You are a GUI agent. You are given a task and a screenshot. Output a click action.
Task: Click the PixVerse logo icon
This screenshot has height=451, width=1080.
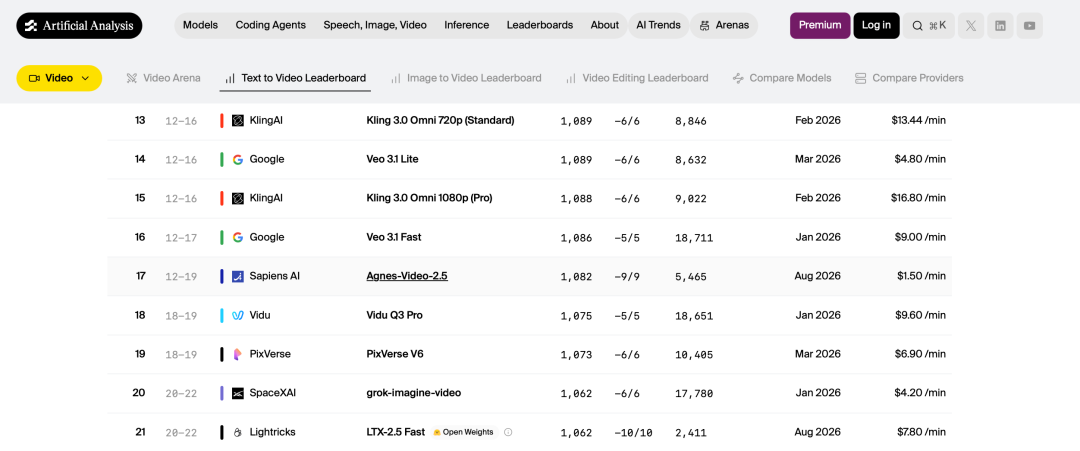pos(238,354)
